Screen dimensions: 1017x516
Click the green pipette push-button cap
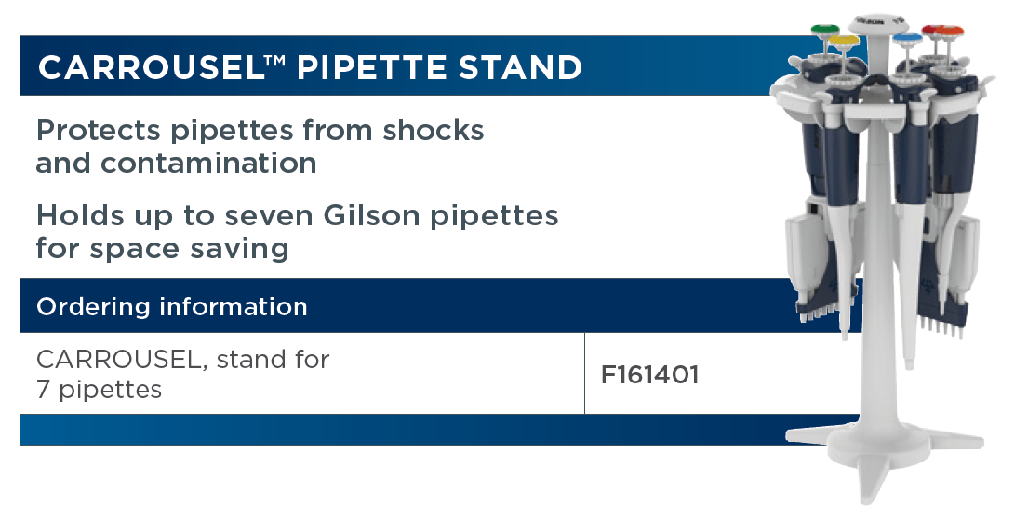[824, 30]
